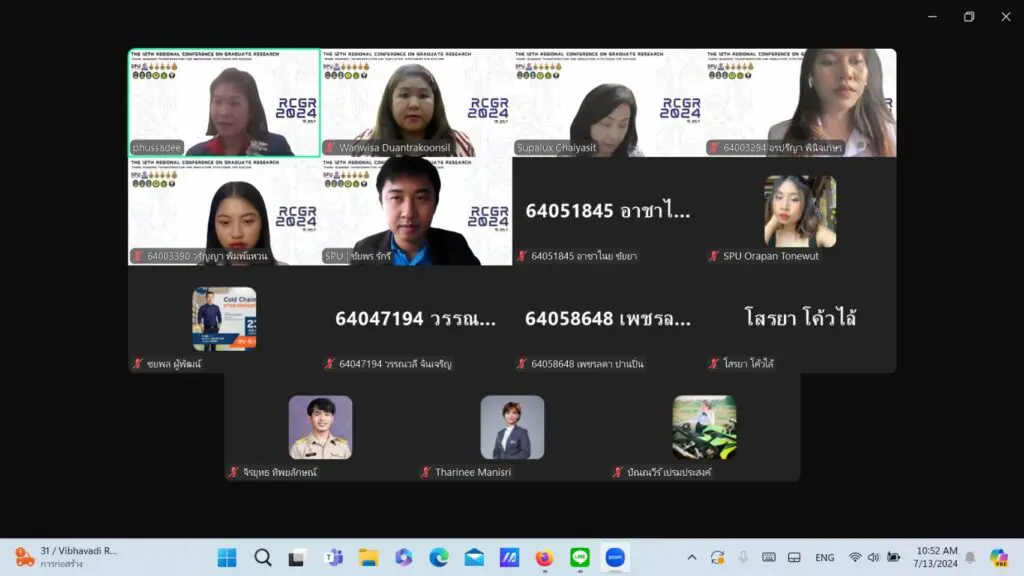Open Microsoft 365 Copilot app icon
The image size is (1024, 576).
click(404, 558)
